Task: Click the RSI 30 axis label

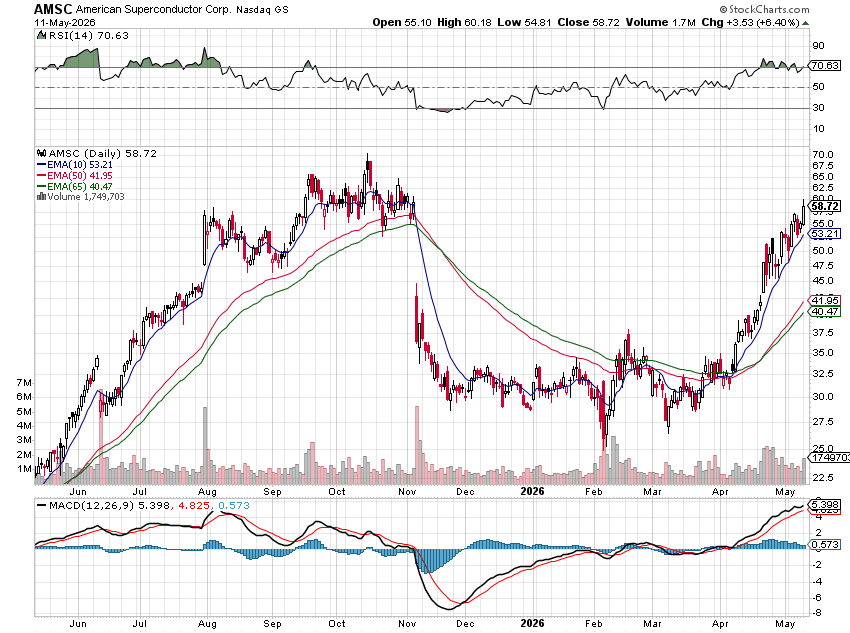Action: (819, 107)
